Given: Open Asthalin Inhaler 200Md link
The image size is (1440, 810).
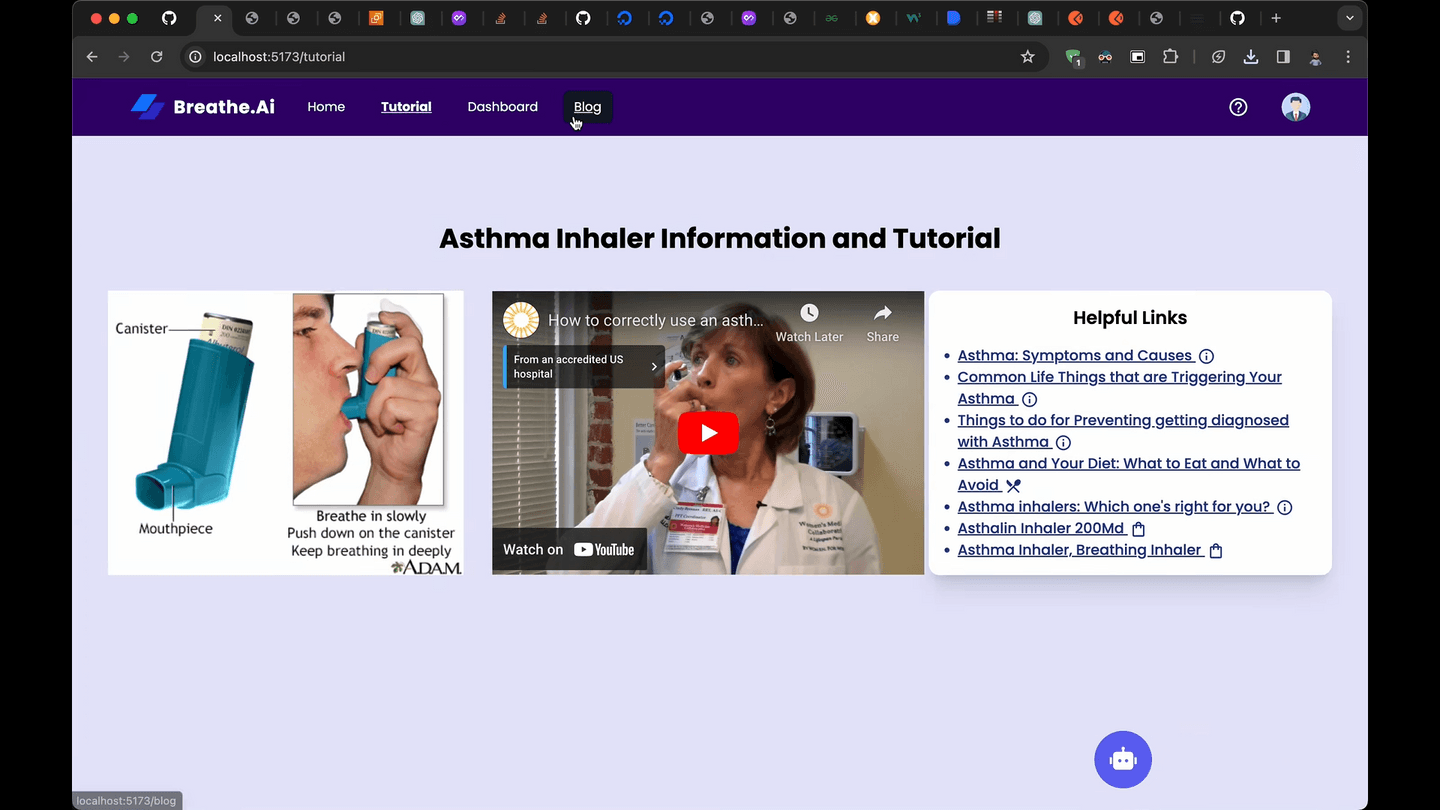Looking at the screenshot, I should point(1041,529).
